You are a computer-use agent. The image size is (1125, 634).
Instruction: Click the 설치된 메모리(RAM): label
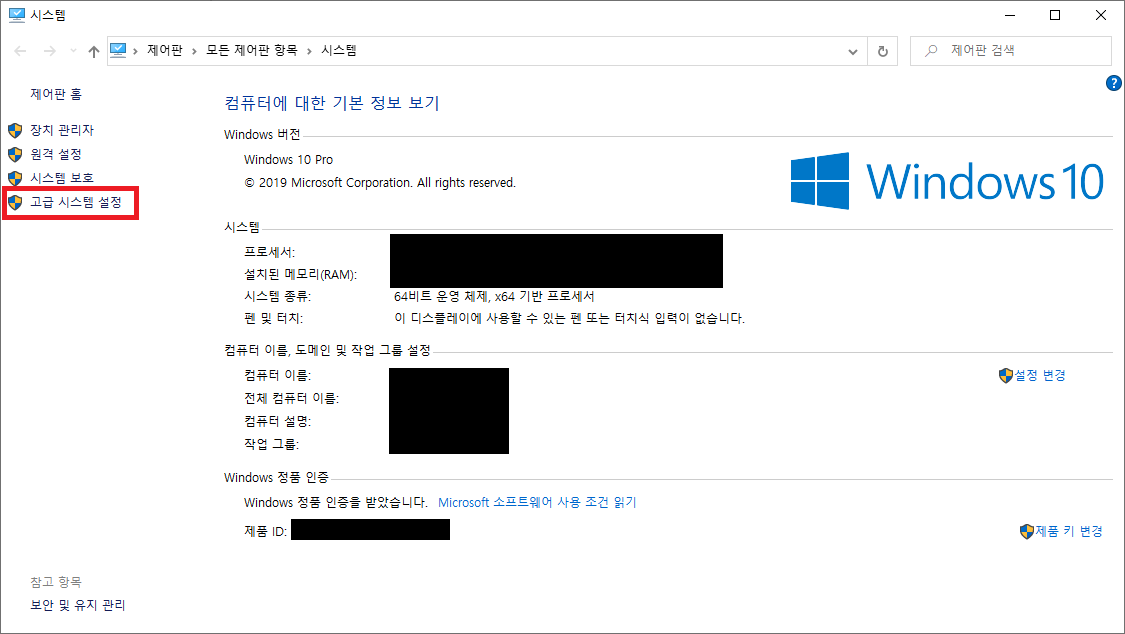[x=300, y=275]
